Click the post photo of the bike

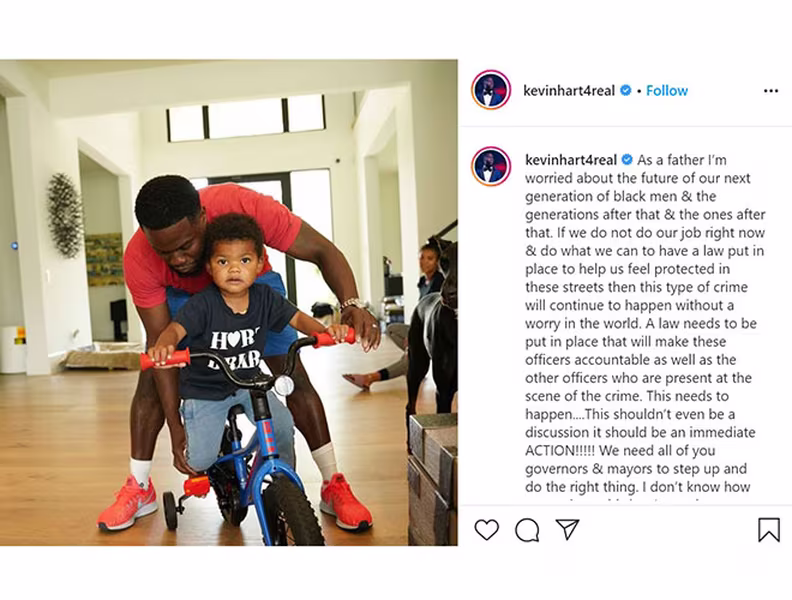tap(229, 303)
